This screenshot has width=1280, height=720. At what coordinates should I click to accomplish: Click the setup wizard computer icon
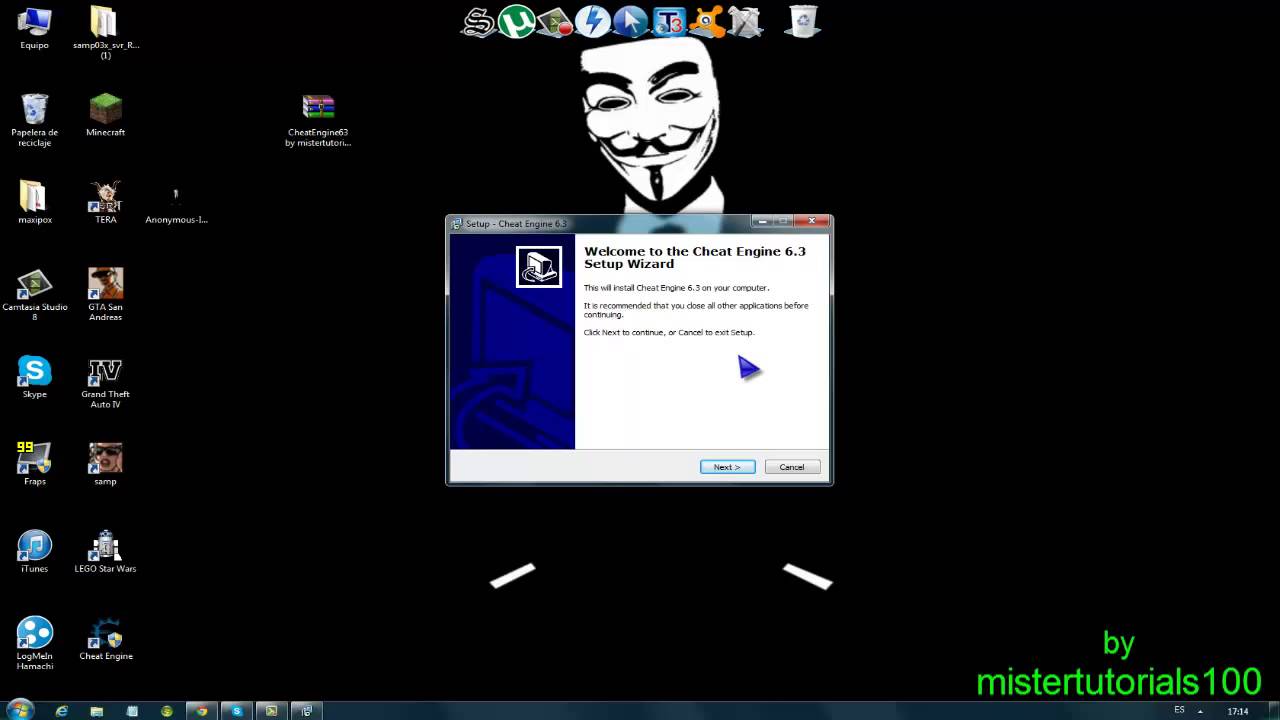[x=539, y=267]
